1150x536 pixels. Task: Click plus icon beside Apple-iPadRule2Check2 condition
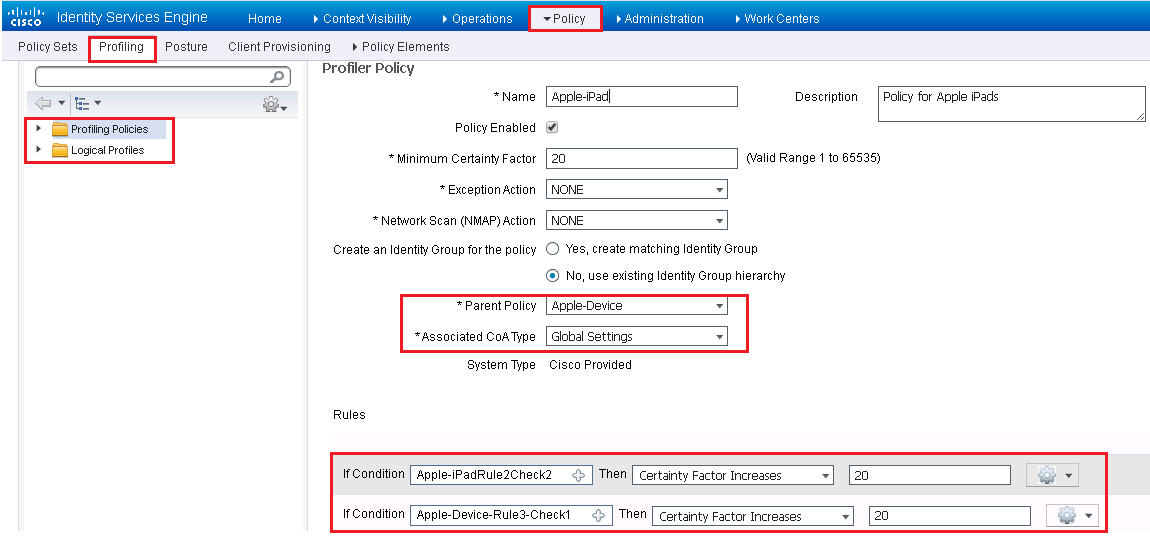pyautogui.click(x=579, y=475)
